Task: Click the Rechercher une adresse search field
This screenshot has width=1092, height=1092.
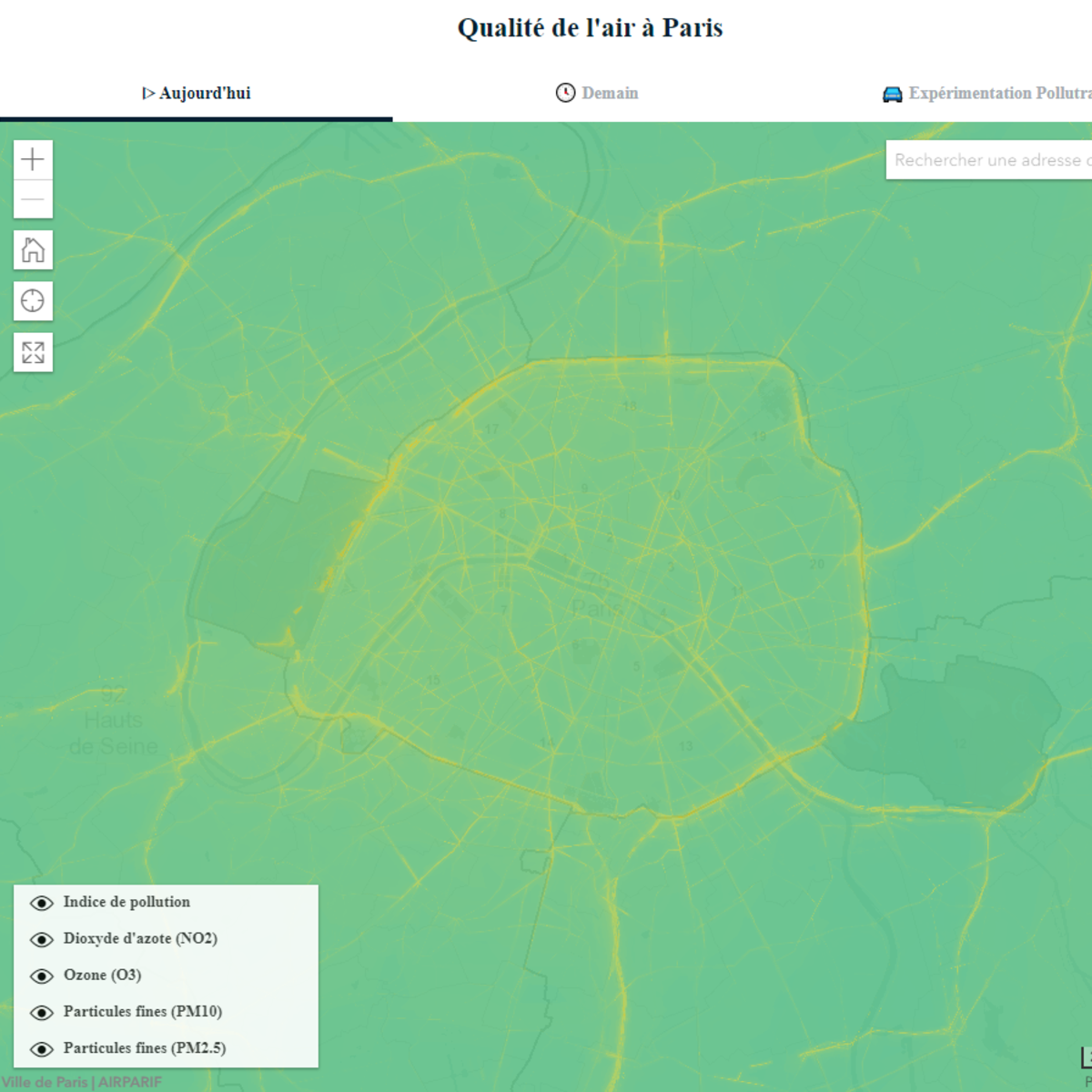Action: click(992, 160)
